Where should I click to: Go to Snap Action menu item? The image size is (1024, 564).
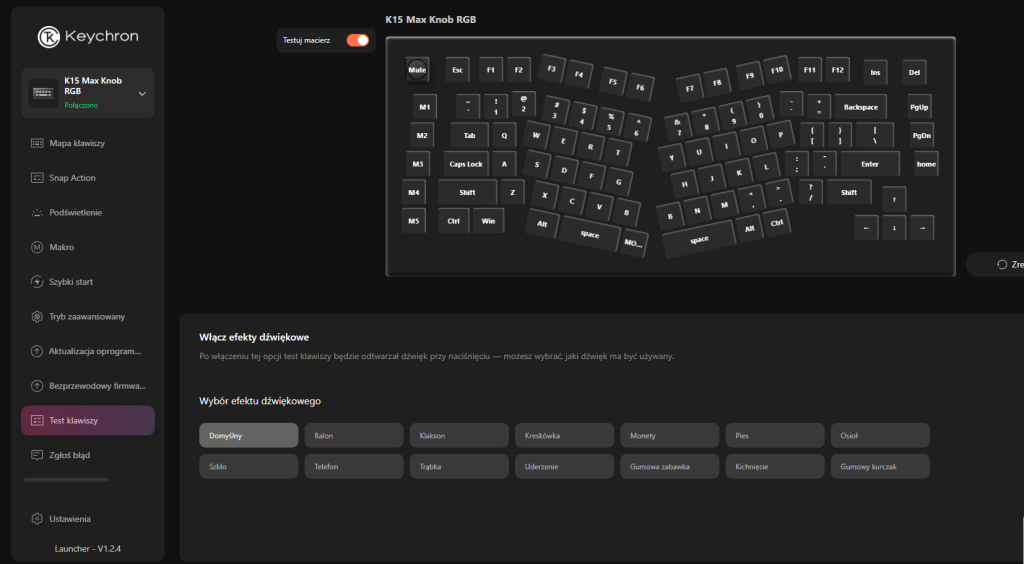pos(72,178)
